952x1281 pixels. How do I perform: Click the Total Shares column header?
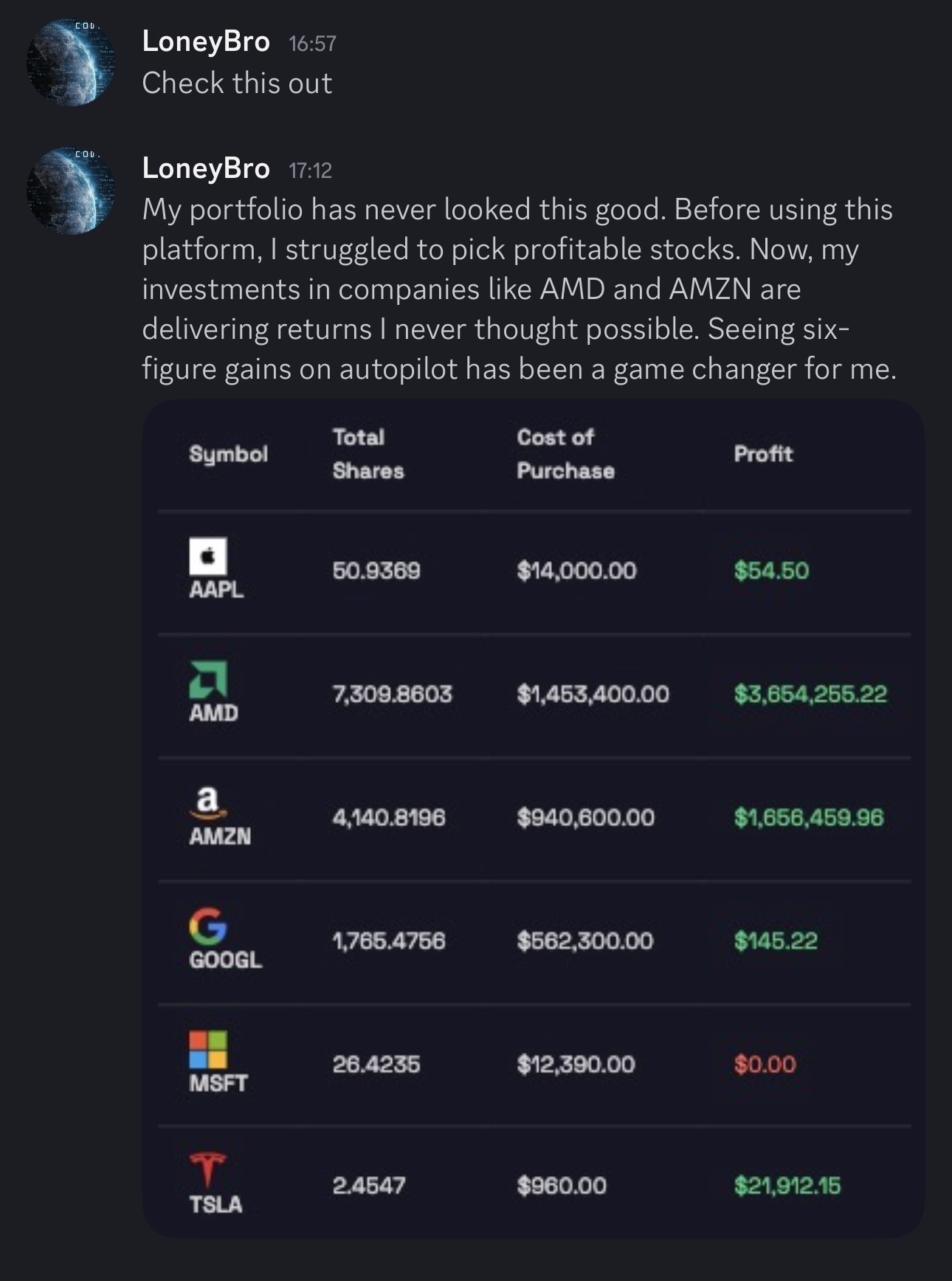tap(368, 453)
